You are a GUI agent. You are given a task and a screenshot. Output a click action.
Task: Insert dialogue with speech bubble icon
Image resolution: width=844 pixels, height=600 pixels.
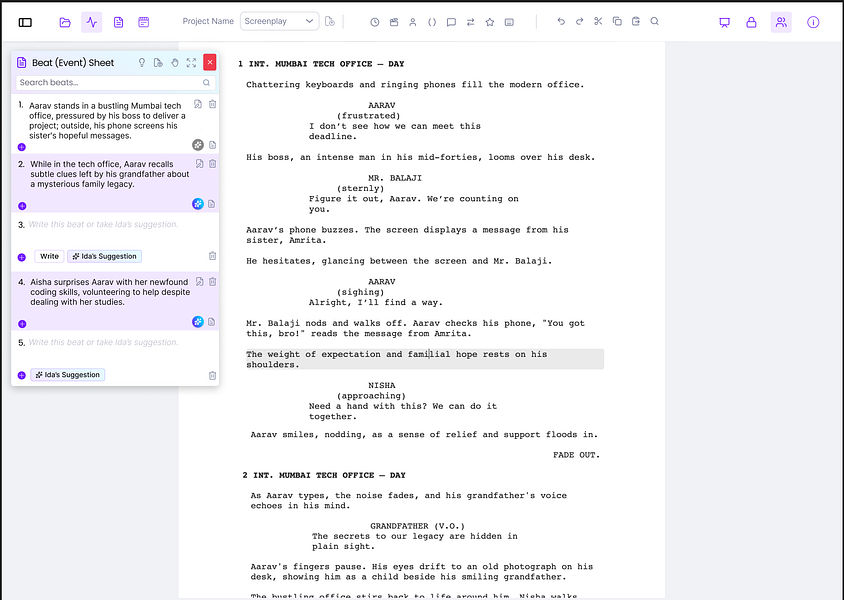click(x=451, y=22)
